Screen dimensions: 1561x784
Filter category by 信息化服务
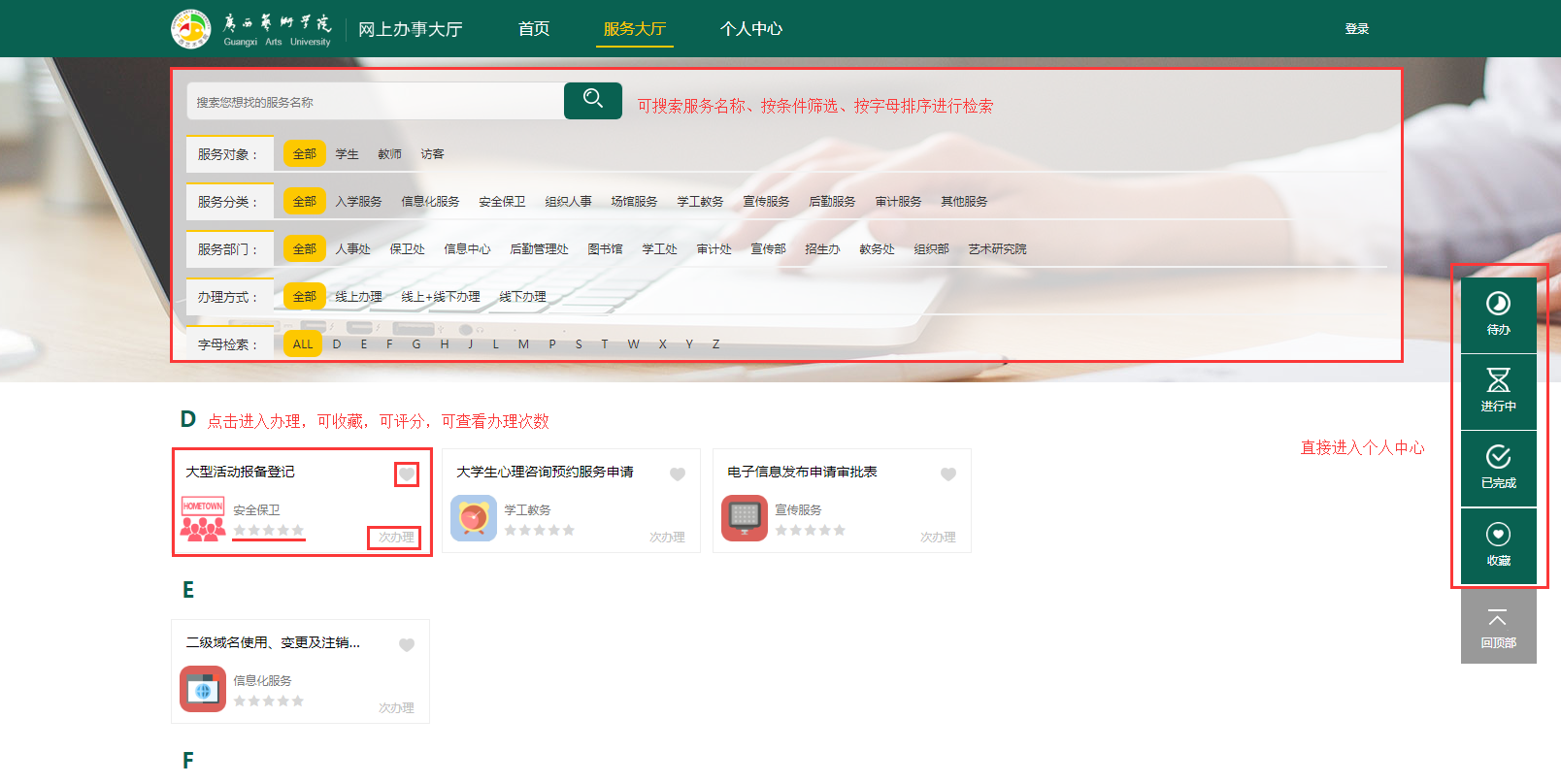[431, 201]
